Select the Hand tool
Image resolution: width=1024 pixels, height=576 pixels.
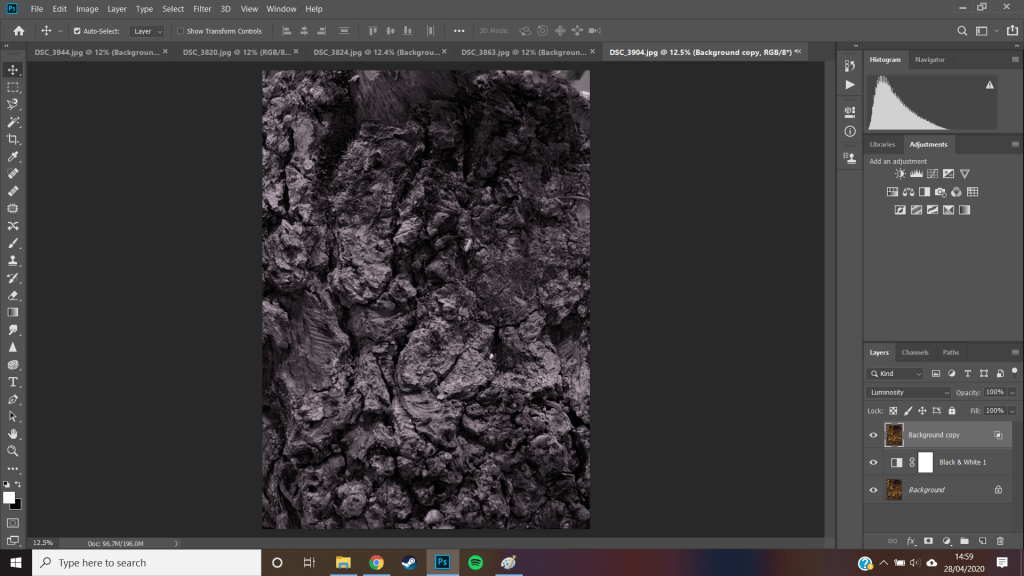(13, 434)
